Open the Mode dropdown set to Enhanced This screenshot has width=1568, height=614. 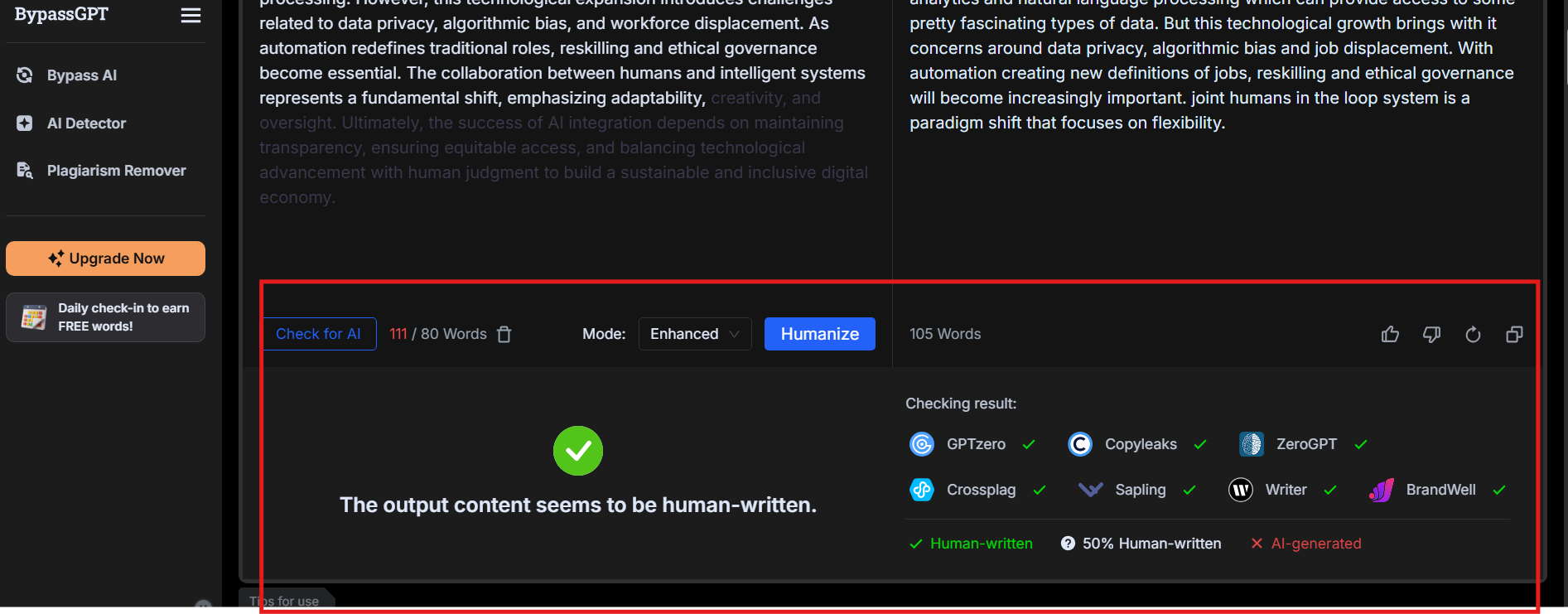[x=694, y=334]
